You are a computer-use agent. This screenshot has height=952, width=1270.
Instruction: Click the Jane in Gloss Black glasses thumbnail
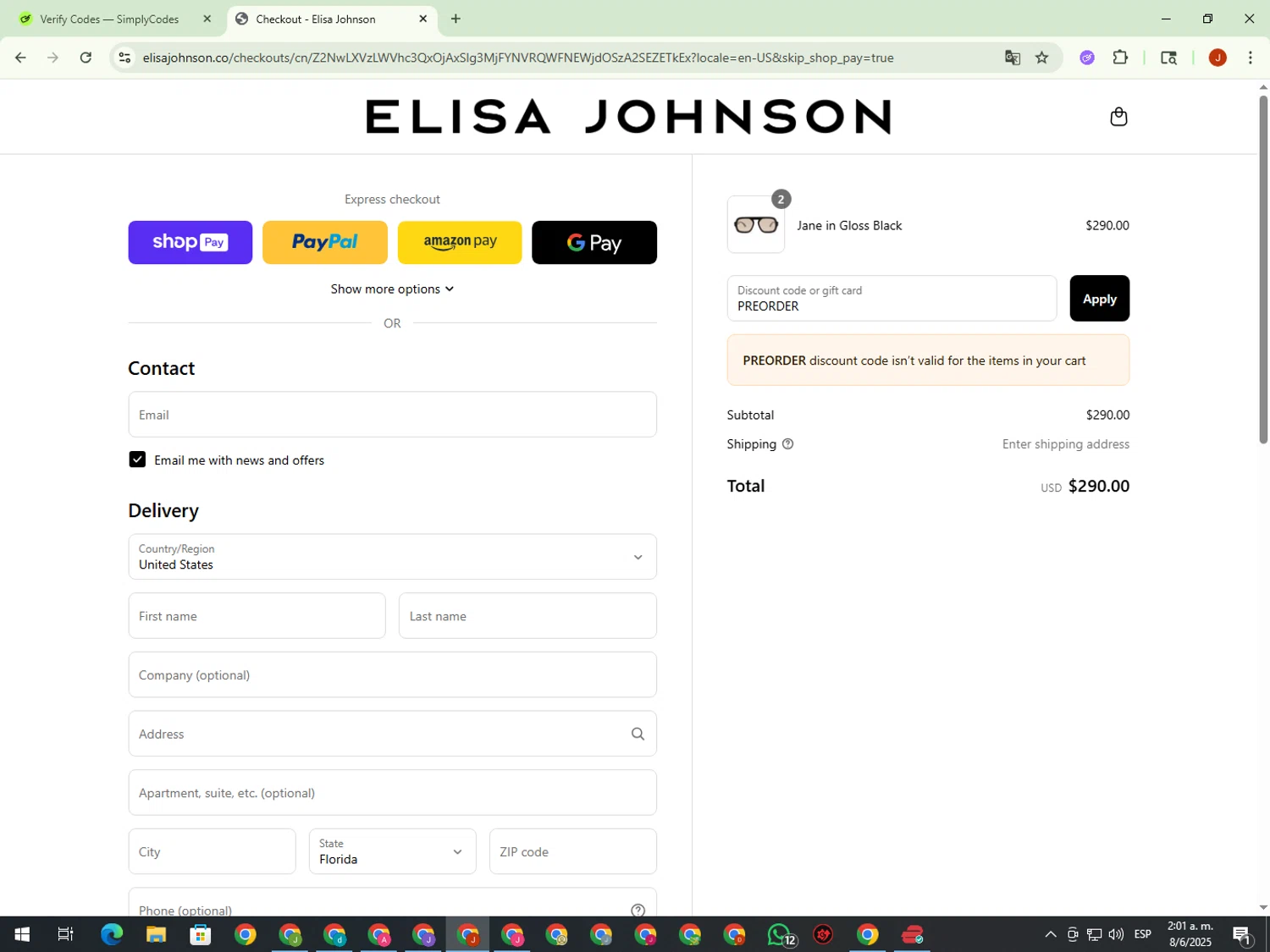point(755,225)
